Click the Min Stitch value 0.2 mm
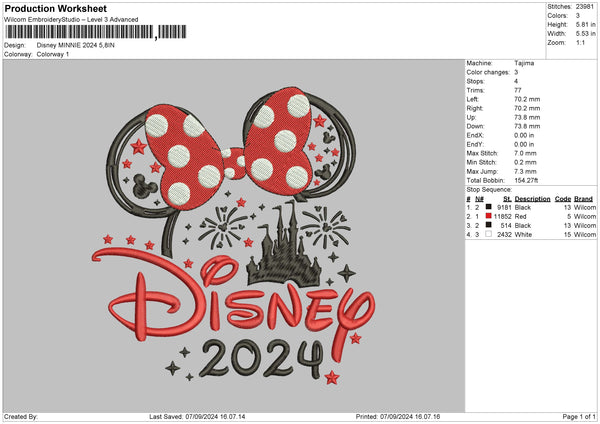This screenshot has width=600, height=424. tap(525, 163)
